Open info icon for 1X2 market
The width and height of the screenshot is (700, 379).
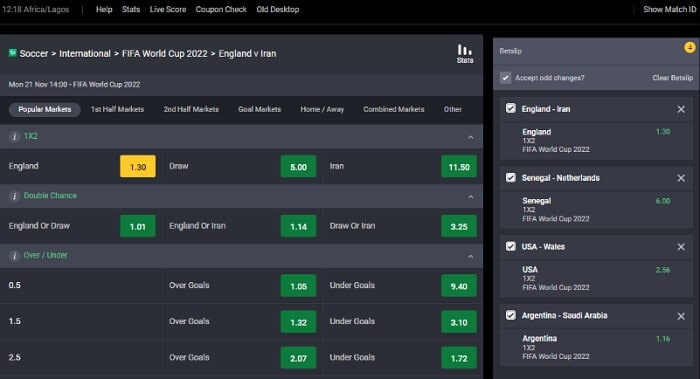(x=14, y=137)
